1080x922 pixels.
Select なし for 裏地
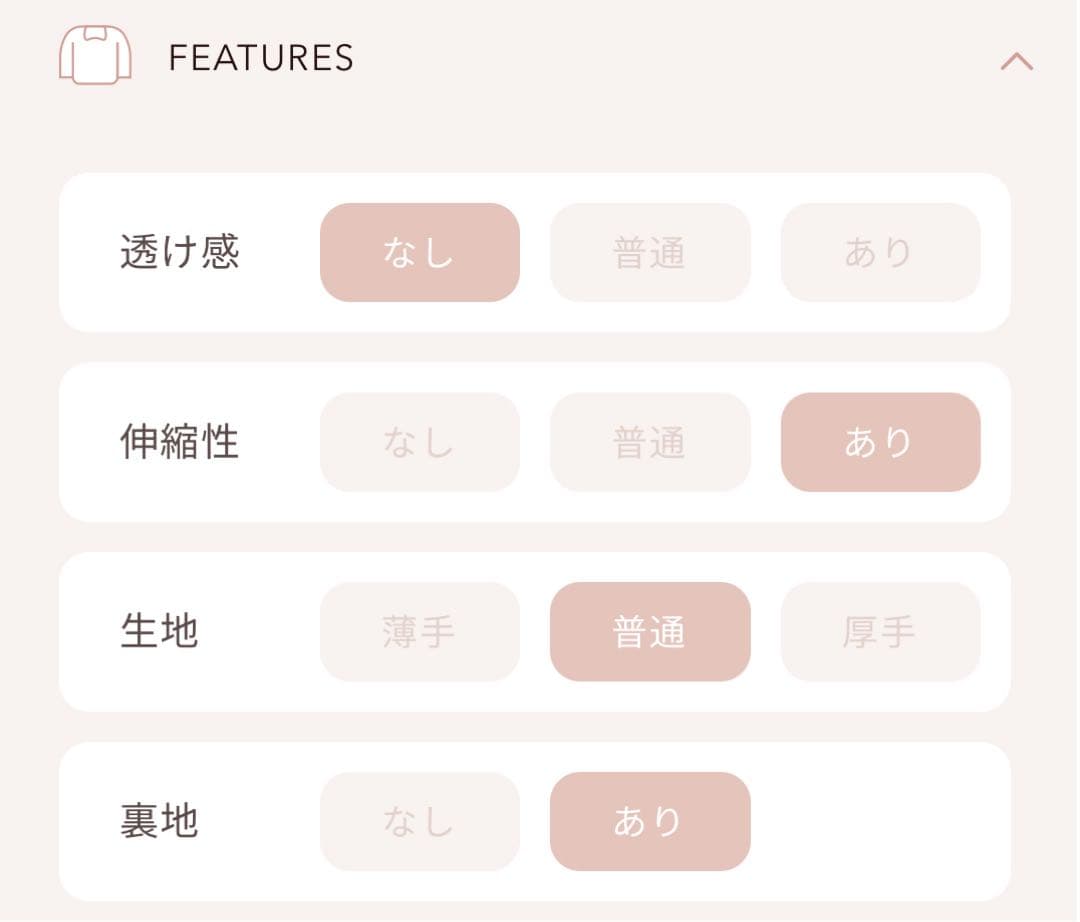(x=419, y=822)
